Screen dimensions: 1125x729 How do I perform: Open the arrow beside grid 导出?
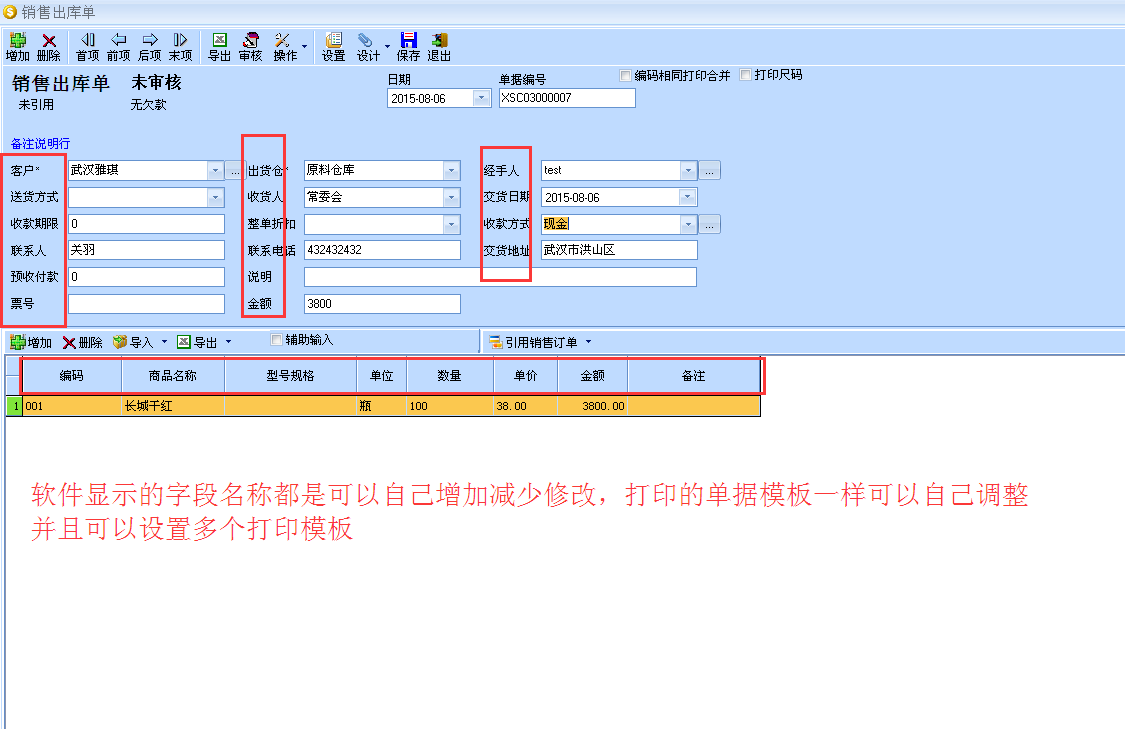point(228,342)
